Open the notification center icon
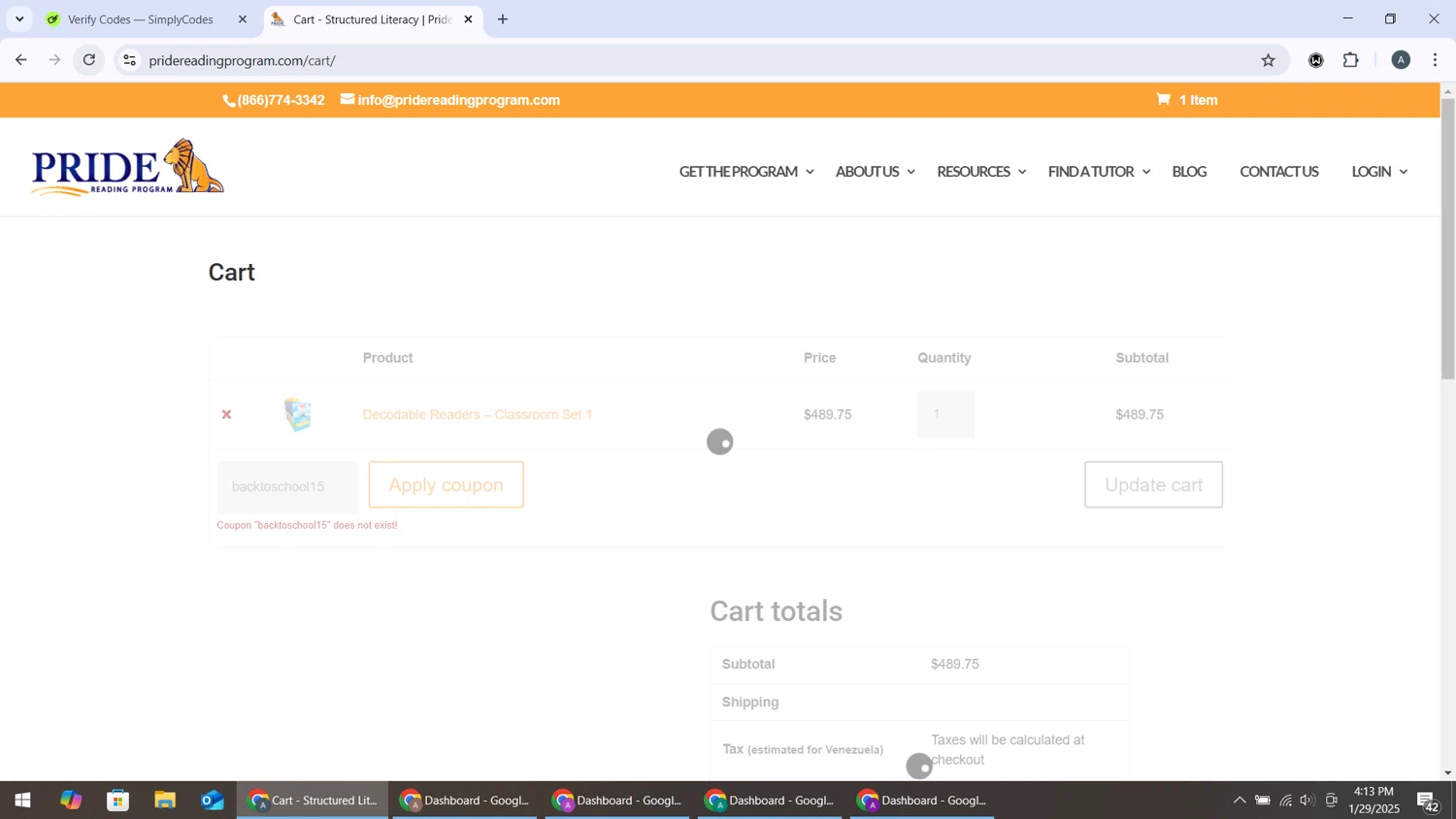1456x819 pixels. coord(1429,802)
